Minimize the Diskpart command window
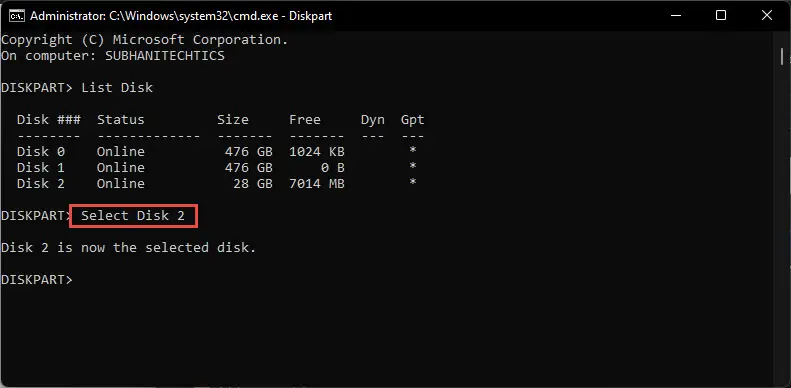This screenshot has width=791, height=388. [675, 16]
